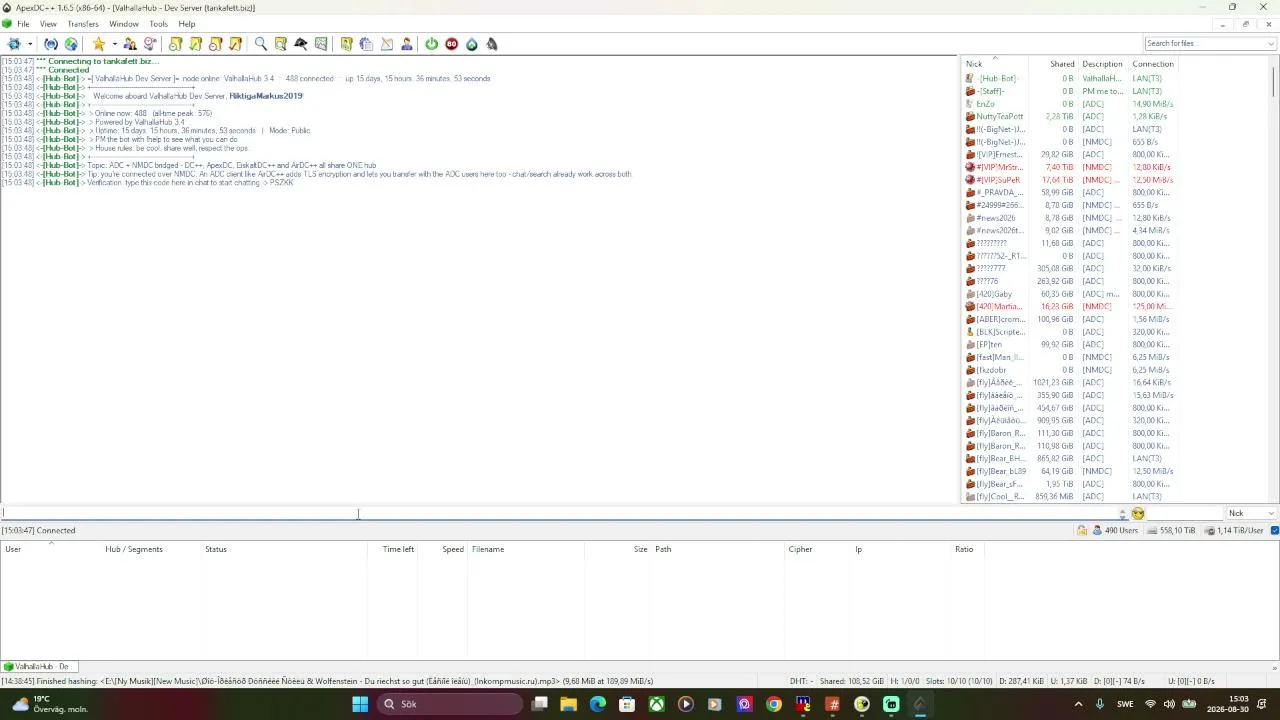
Task: Open Google Chrome from the taskbar
Action: click(x=773, y=704)
